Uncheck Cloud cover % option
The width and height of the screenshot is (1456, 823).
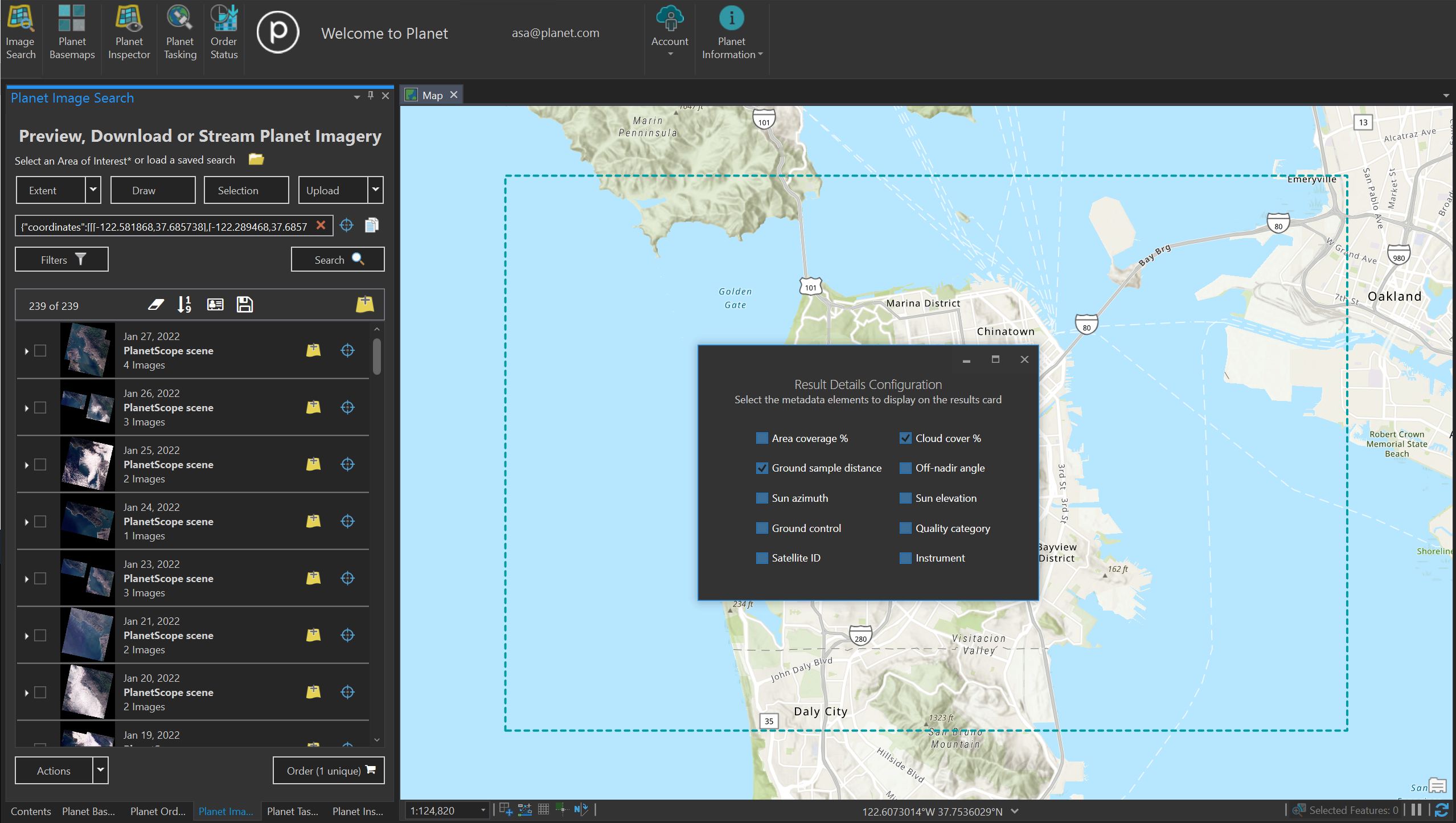pos(905,438)
